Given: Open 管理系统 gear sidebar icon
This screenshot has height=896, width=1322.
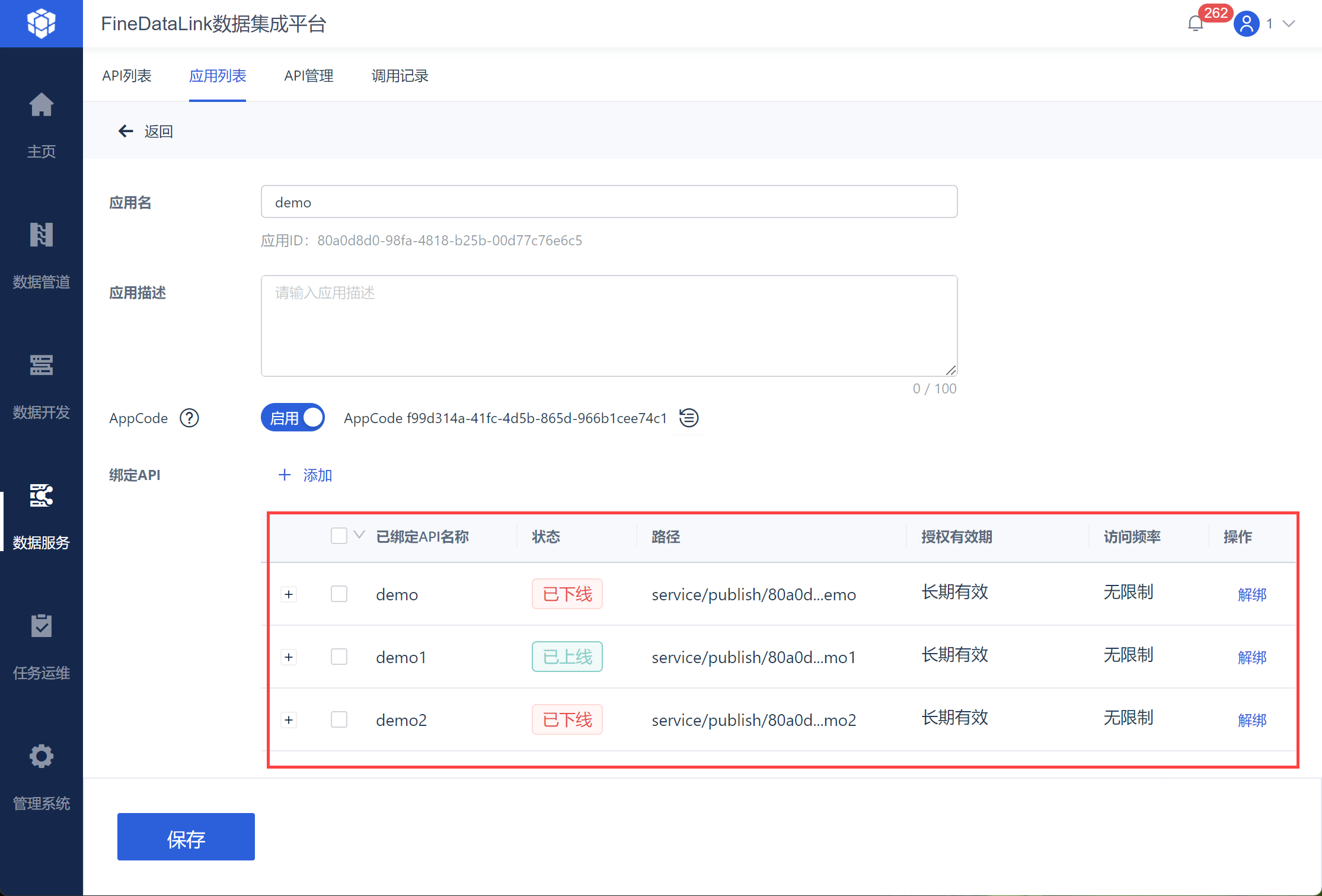Looking at the screenshot, I should 41,757.
